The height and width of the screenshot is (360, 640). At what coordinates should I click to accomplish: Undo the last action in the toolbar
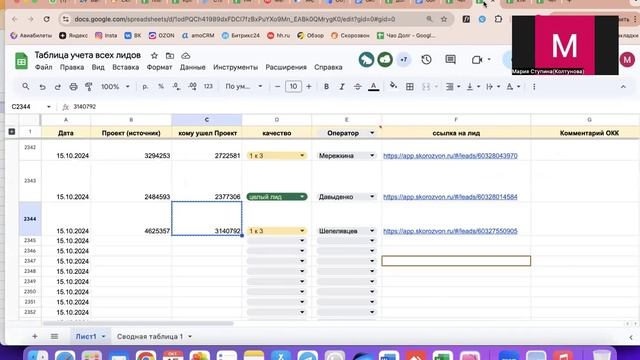(x=42, y=87)
